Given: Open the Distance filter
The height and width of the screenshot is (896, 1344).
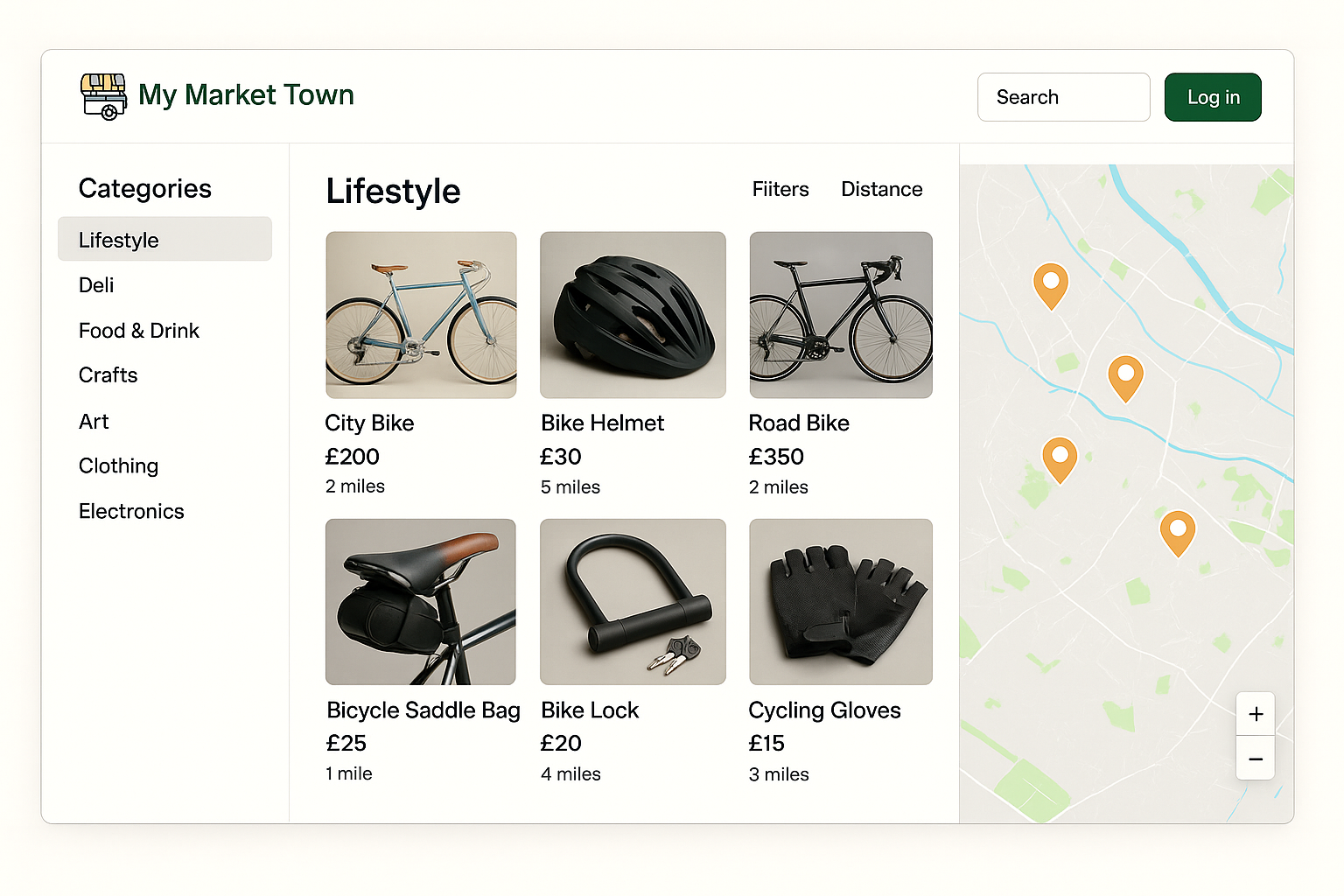Looking at the screenshot, I should [x=881, y=189].
